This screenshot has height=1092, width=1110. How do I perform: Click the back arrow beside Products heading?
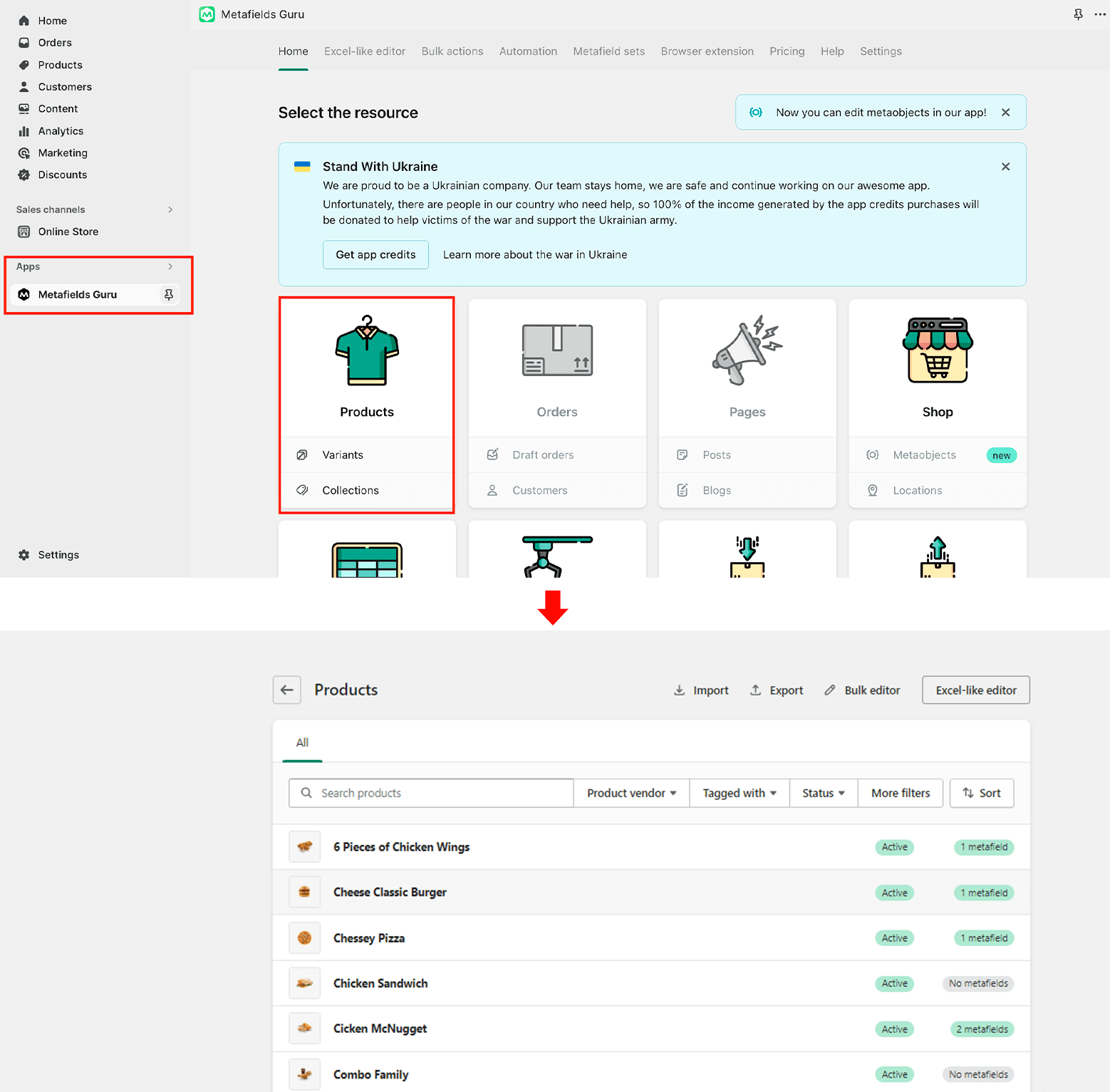point(287,690)
